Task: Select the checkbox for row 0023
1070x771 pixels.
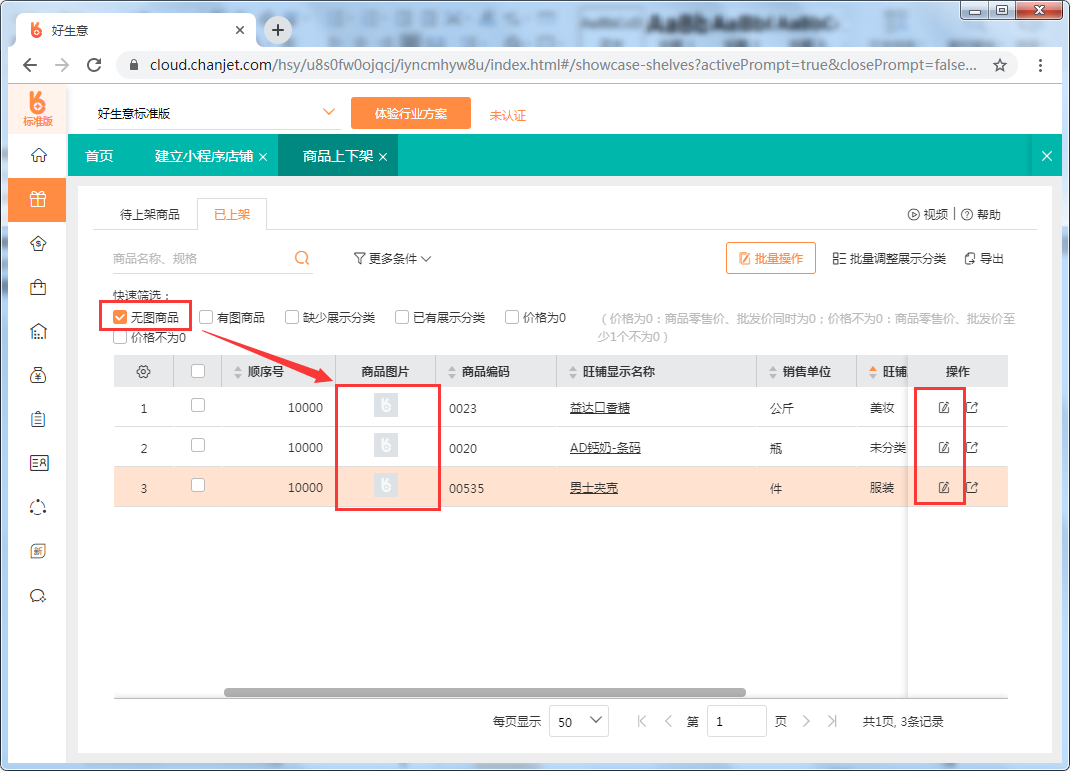Action: click(x=198, y=405)
